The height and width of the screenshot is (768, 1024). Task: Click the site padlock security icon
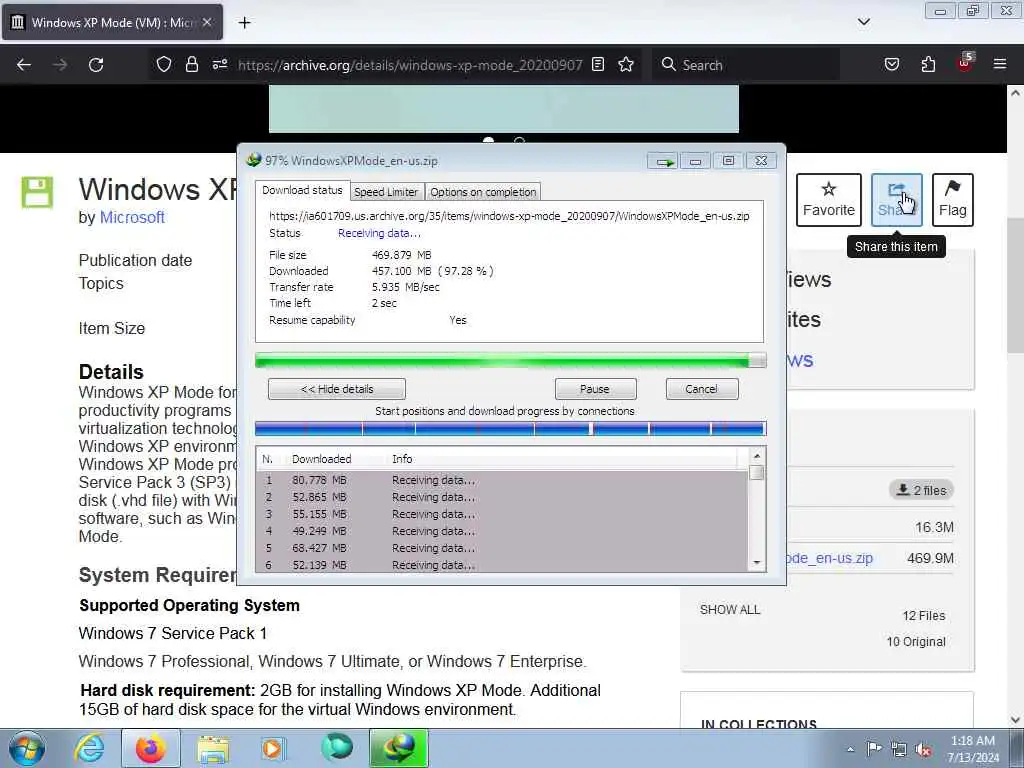coord(191,65)
